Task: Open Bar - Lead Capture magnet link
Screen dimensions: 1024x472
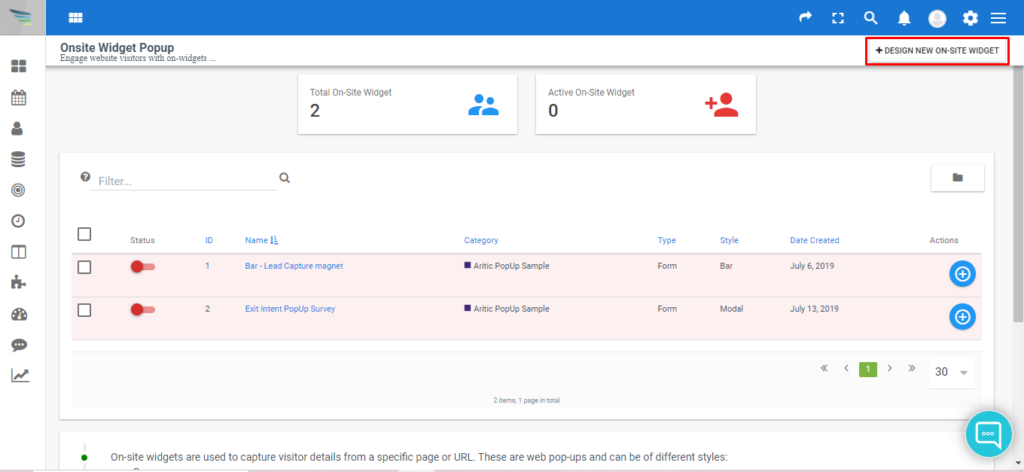Action: pos(294,266)
